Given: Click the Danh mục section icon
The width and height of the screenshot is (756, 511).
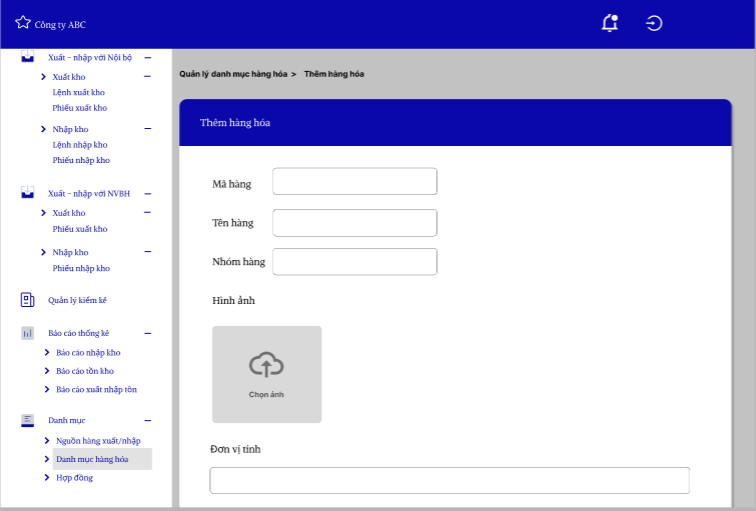Looking at the screenshot, I should (27, 420).
